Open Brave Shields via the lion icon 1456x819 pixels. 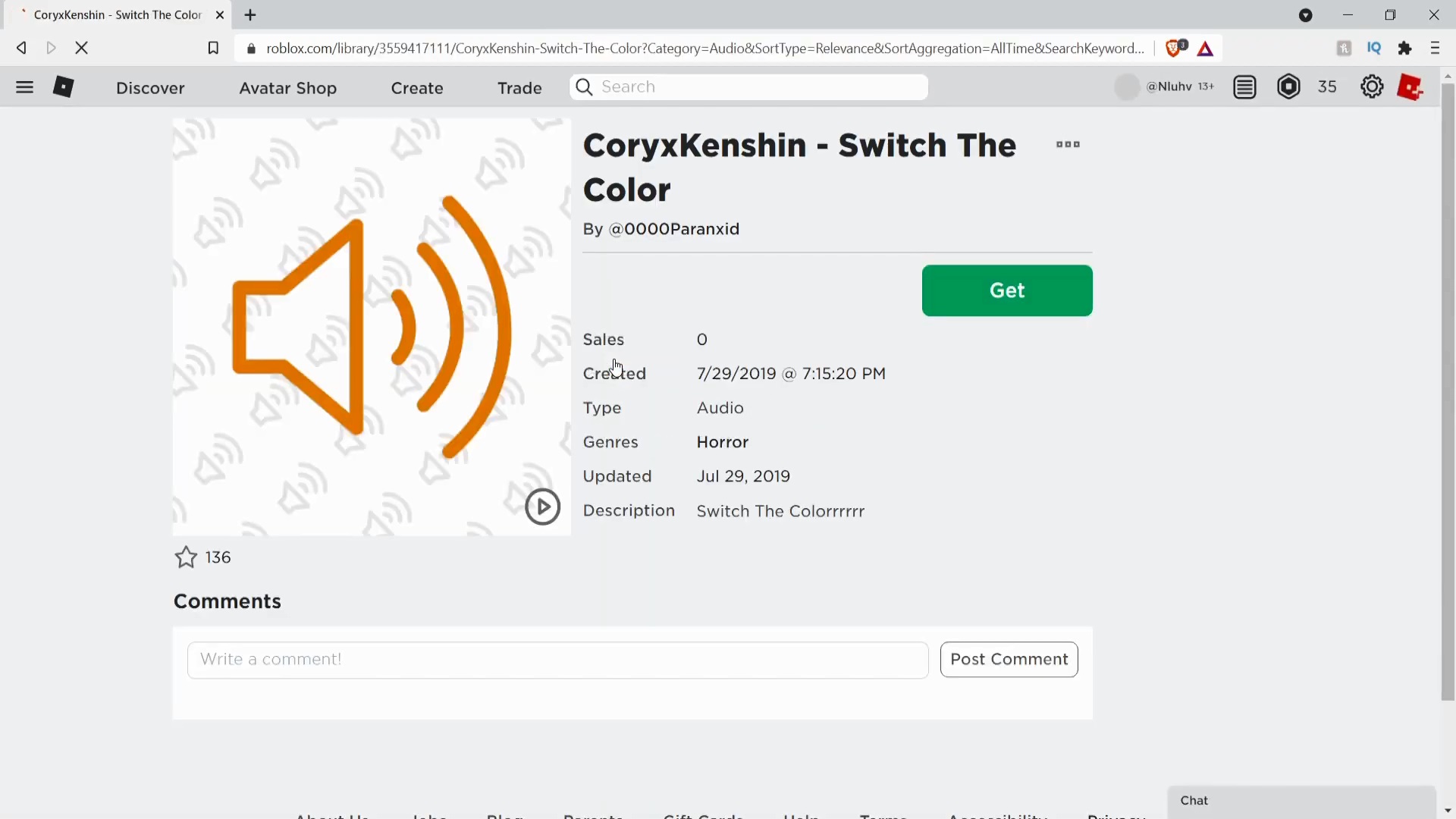click(1174, 48)
